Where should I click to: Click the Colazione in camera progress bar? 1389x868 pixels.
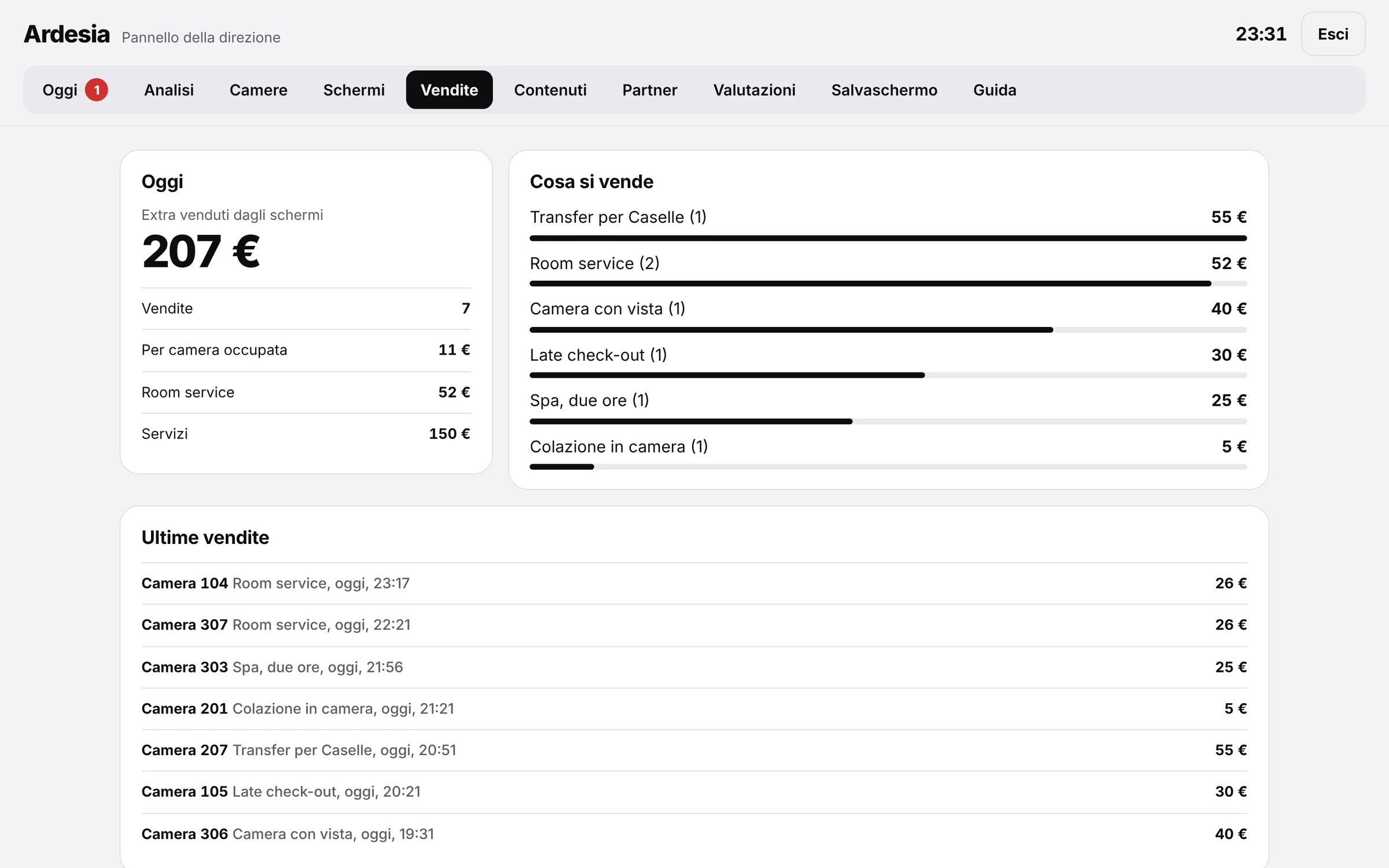888,467
